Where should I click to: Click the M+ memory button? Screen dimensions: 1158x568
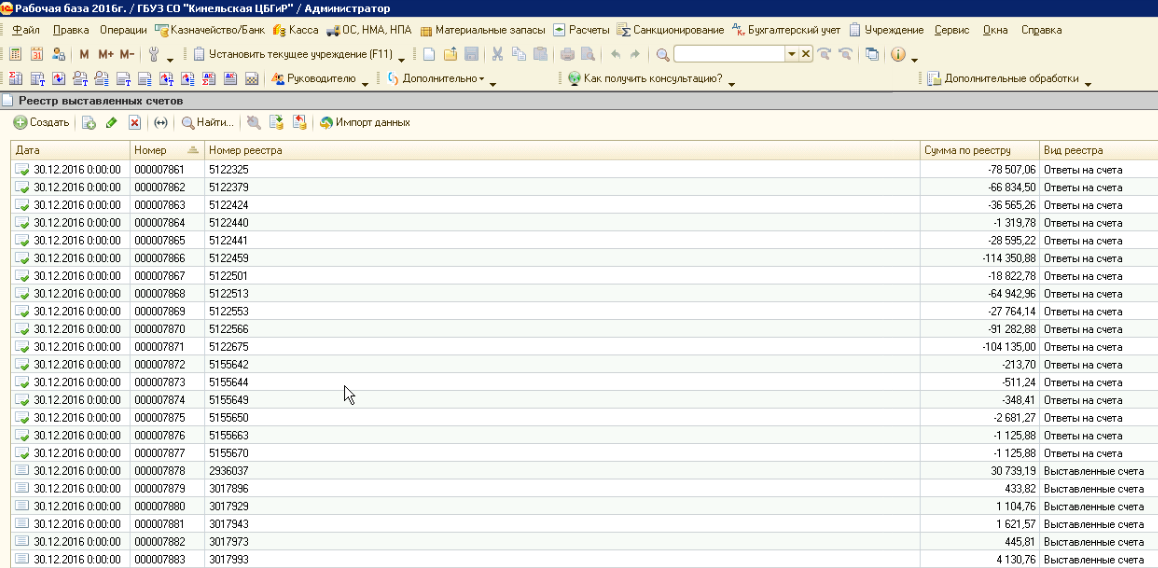click(x=105, y=54)
